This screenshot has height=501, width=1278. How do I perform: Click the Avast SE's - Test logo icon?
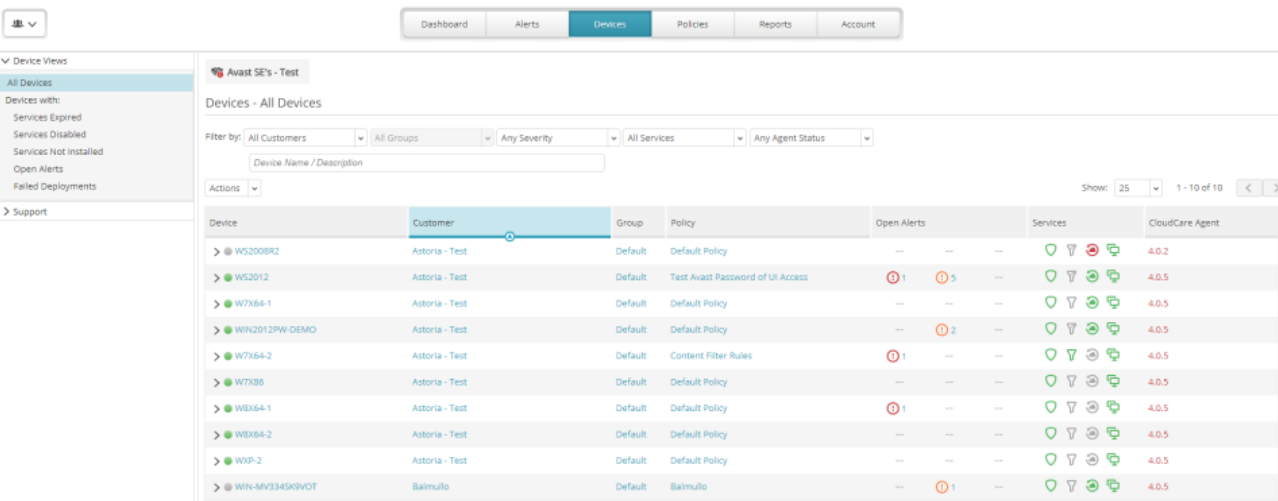tap(217, 72)
